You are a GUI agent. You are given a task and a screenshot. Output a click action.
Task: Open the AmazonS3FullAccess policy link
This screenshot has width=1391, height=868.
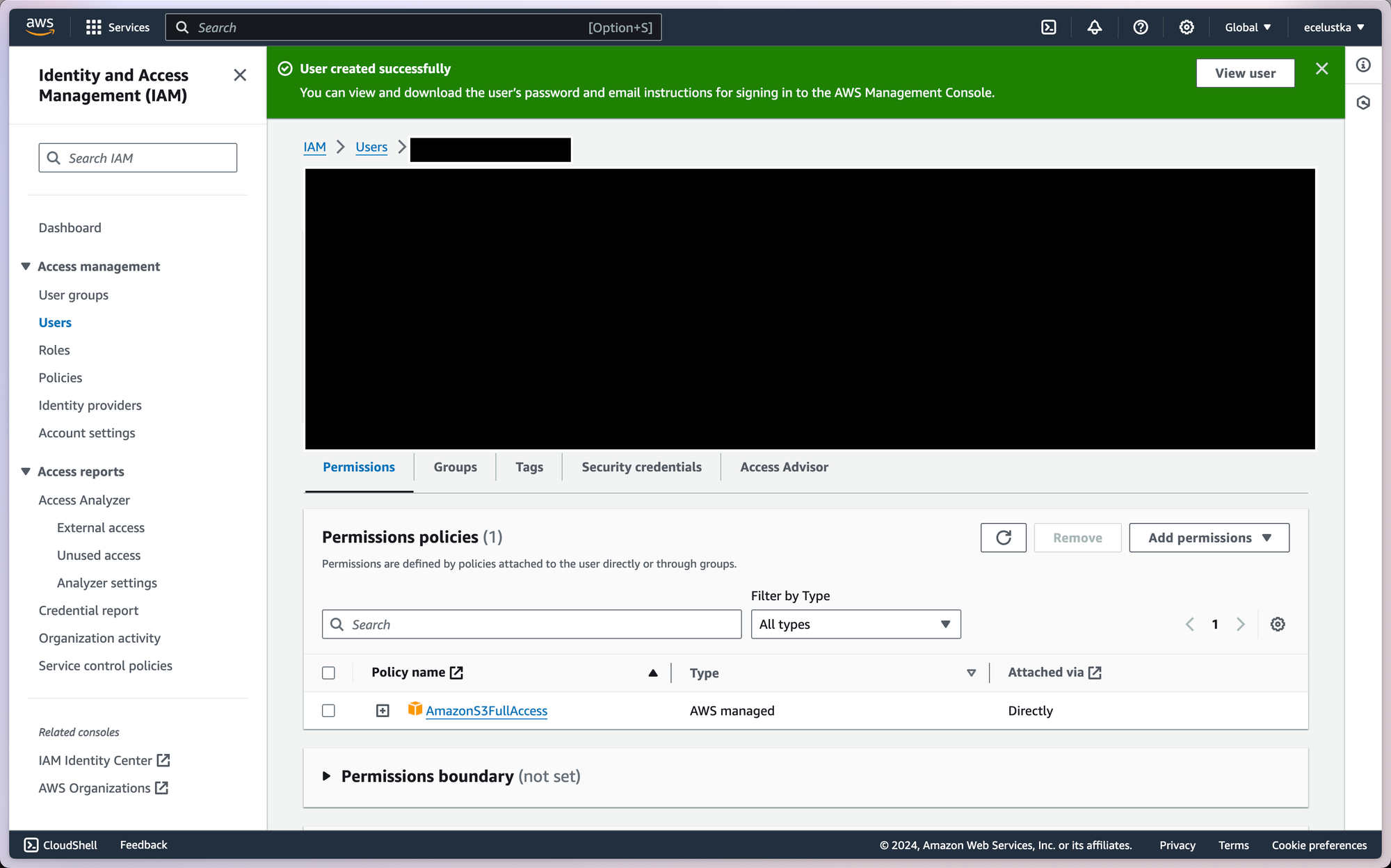point(486,710)
